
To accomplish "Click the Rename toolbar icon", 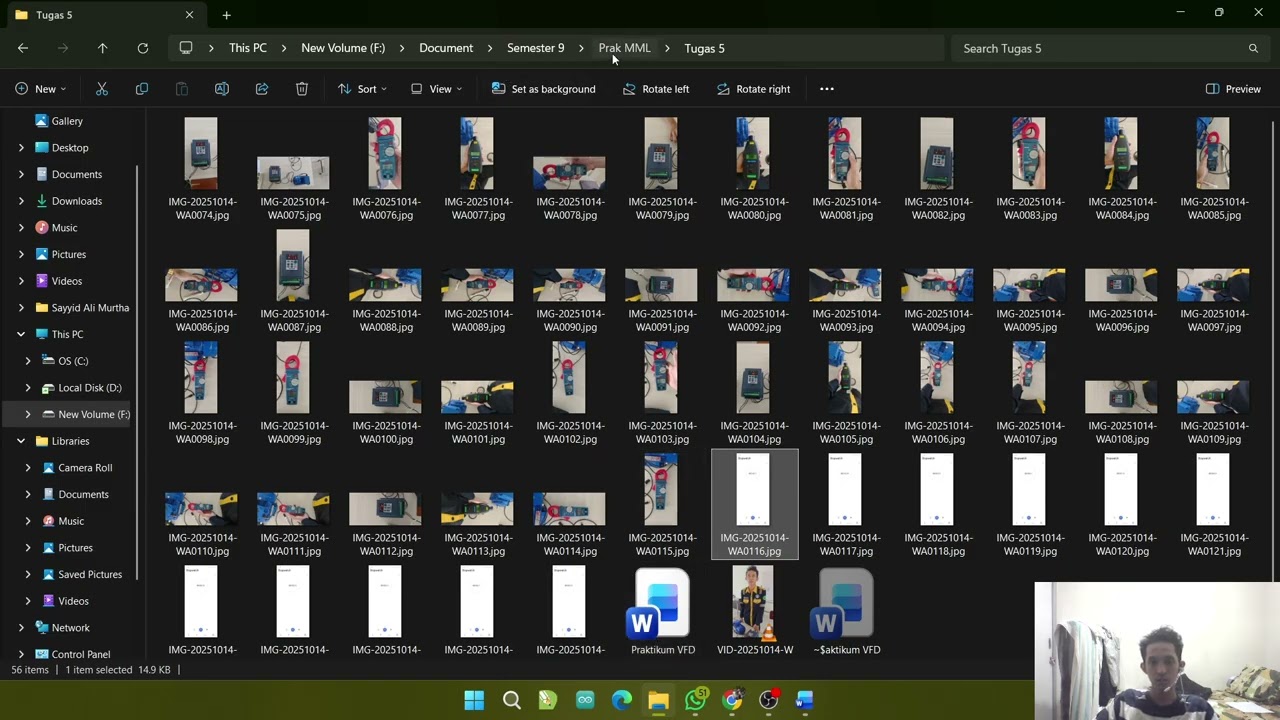I will tap(222, 89).
